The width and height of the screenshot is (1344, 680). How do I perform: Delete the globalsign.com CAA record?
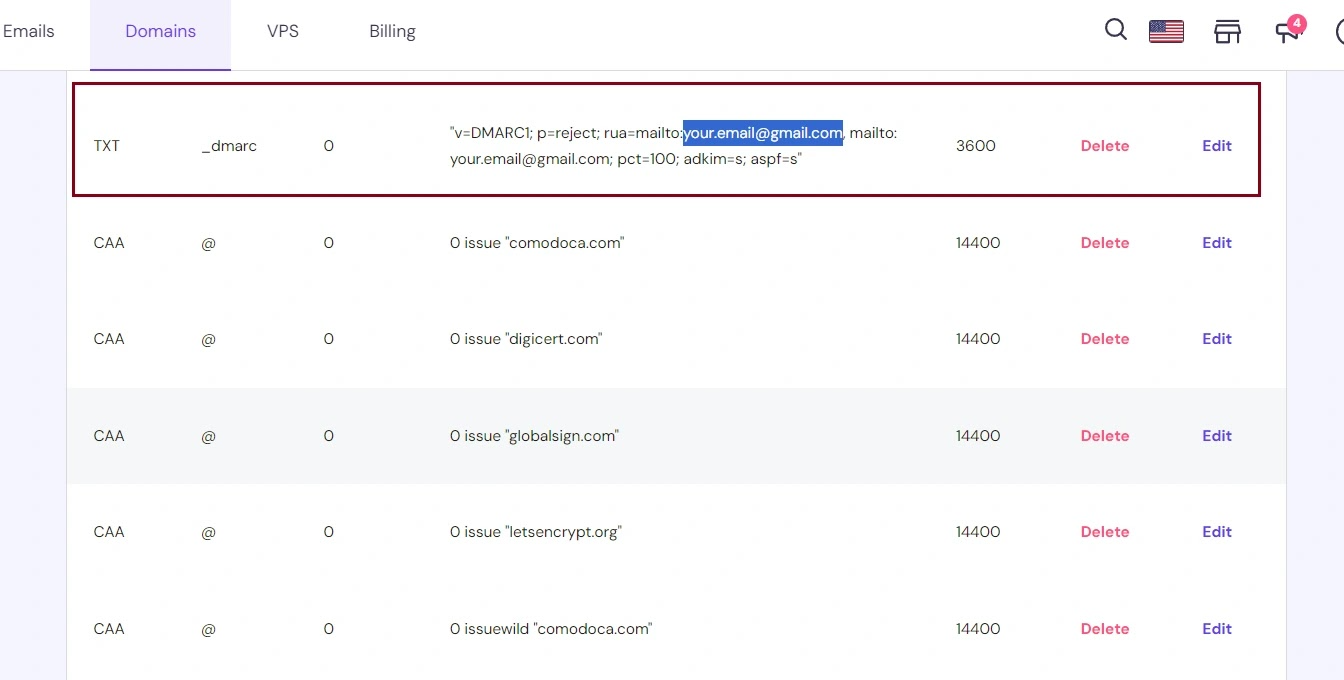(x=1104, y=436)
